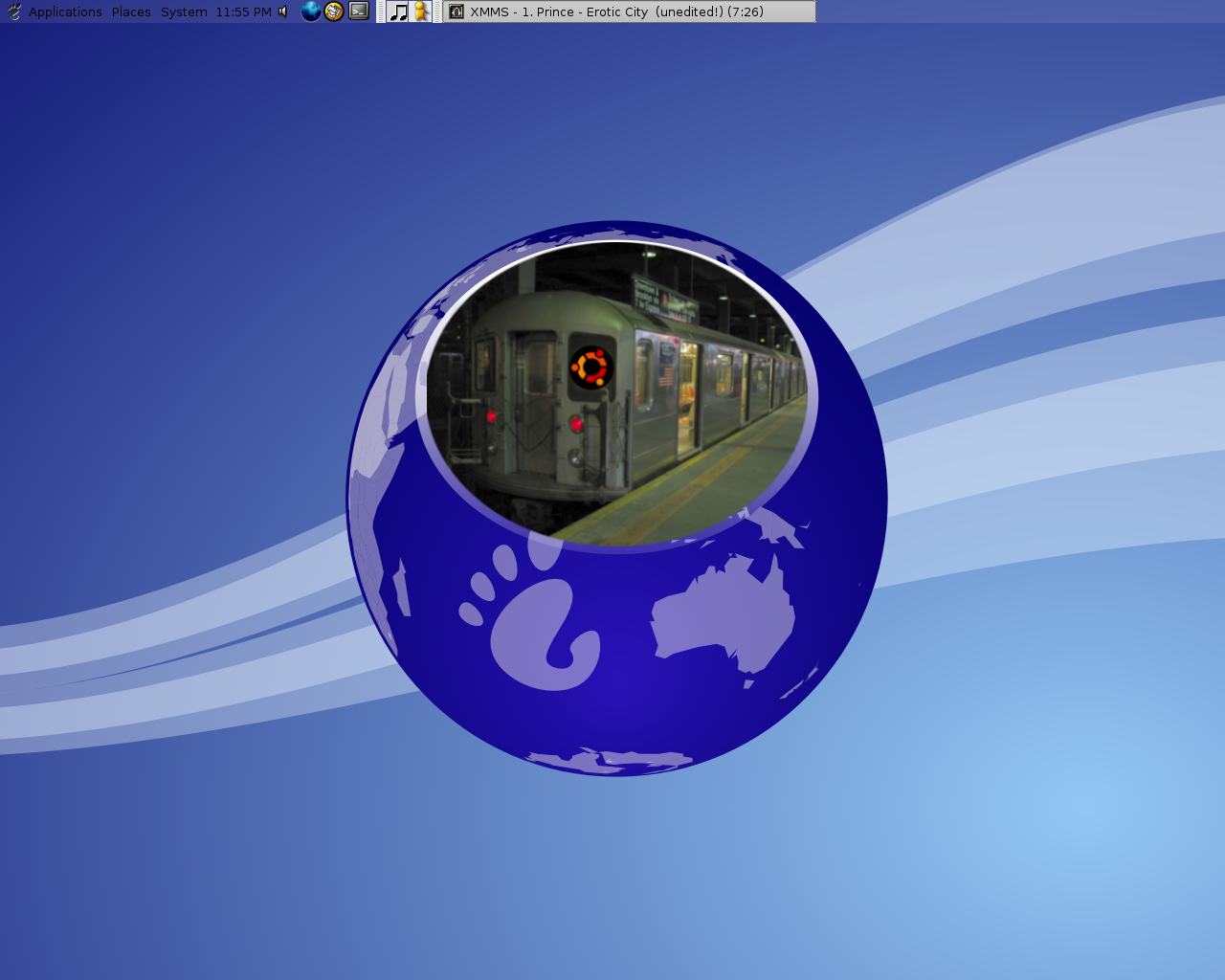Click the music note panel icon
Screen dimensions: 1225x980
(398, 11)
